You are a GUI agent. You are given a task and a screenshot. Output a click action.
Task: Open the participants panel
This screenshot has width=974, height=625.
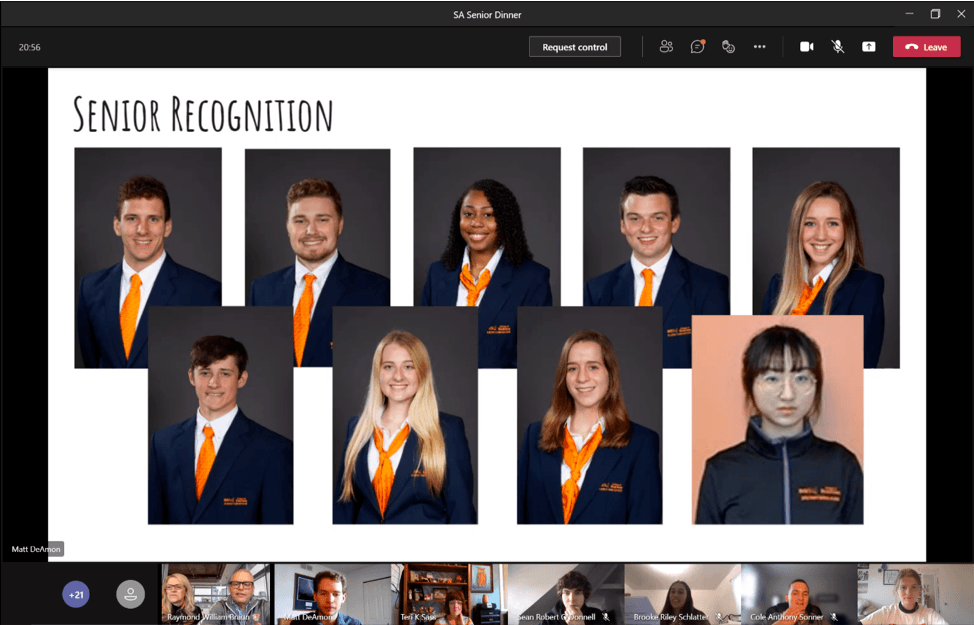click(666, 47)
